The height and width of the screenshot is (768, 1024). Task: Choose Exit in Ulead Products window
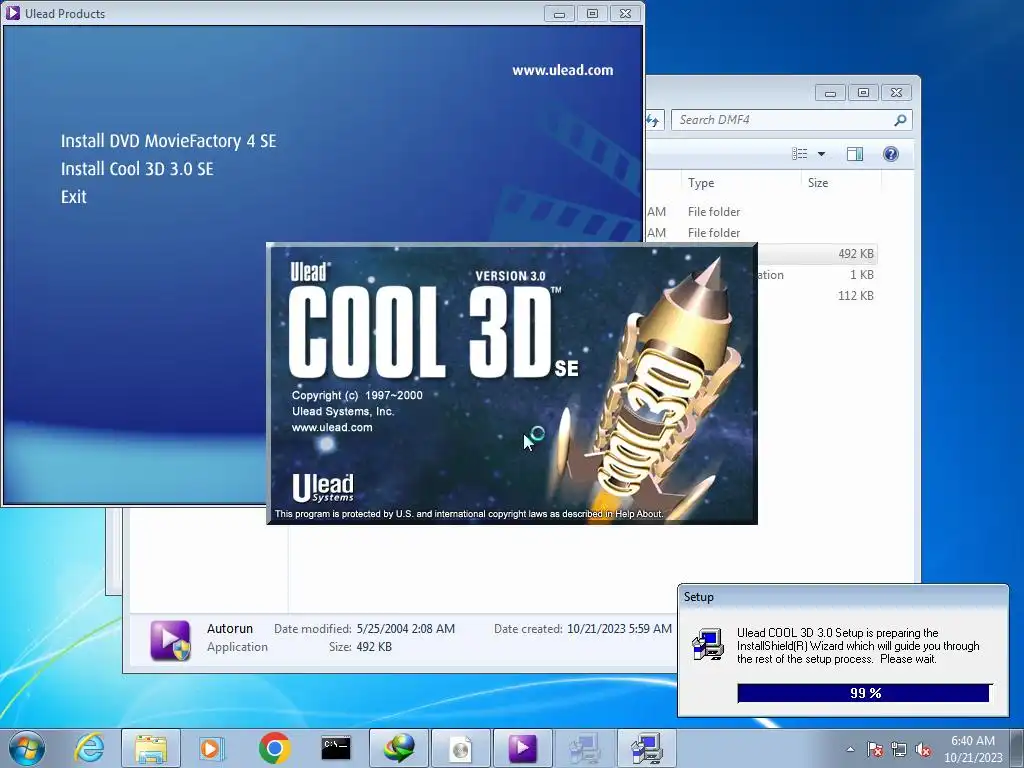(74, 197)
